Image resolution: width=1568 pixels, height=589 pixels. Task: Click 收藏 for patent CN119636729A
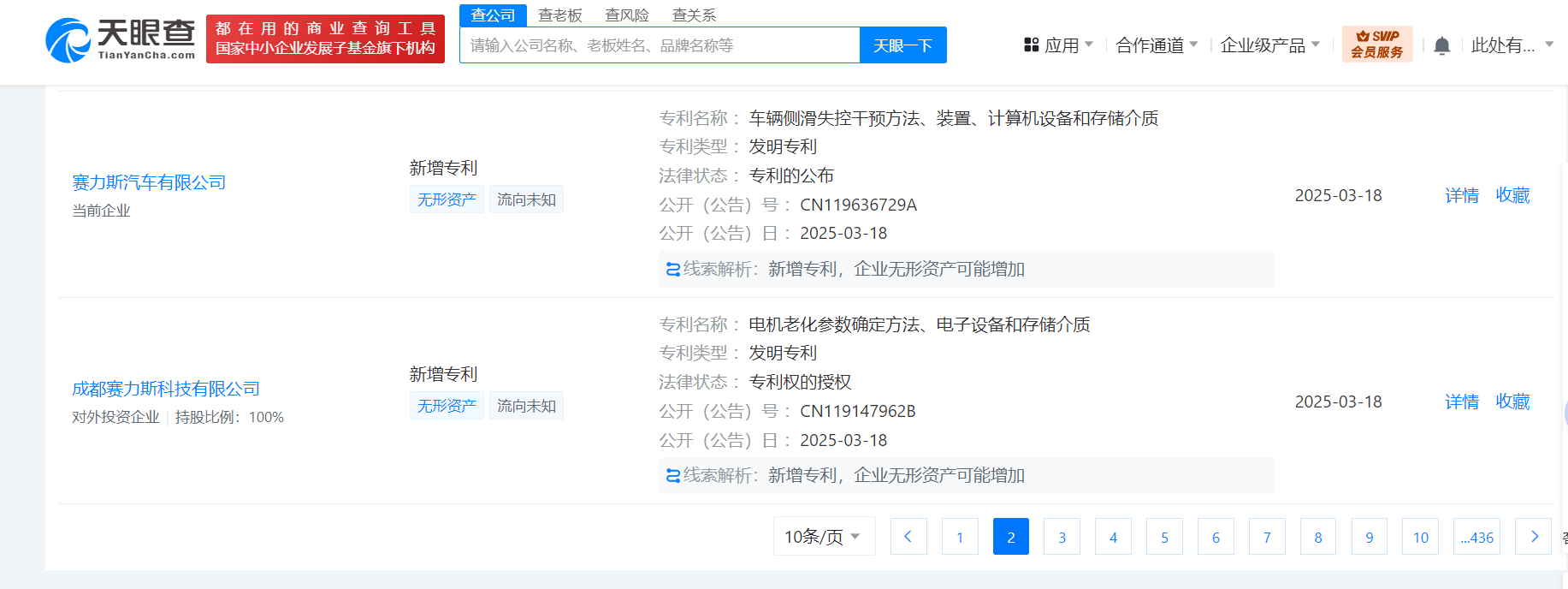[x=1512, y=195]
